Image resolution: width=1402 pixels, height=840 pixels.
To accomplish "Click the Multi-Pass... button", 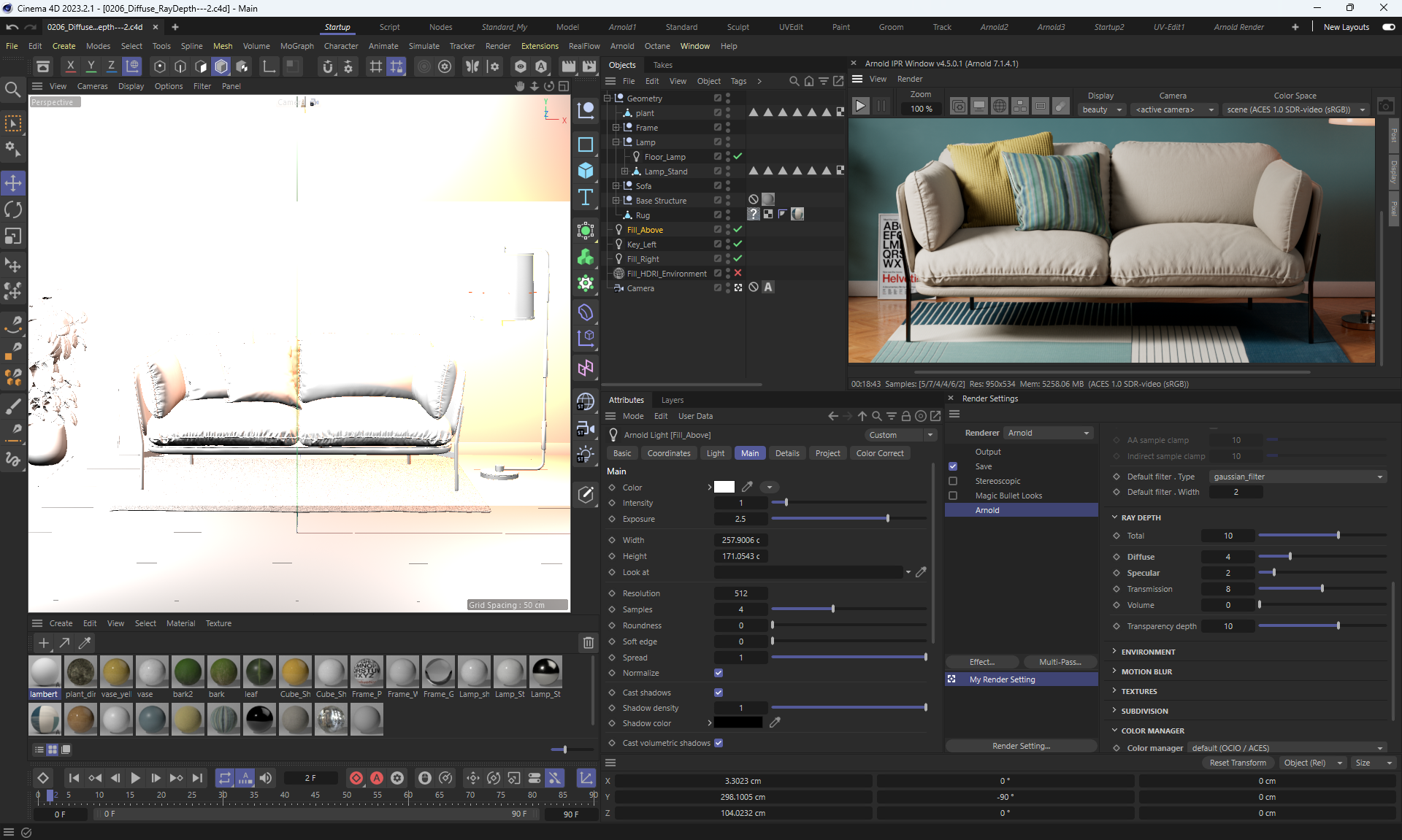I will click(1060, 662).
